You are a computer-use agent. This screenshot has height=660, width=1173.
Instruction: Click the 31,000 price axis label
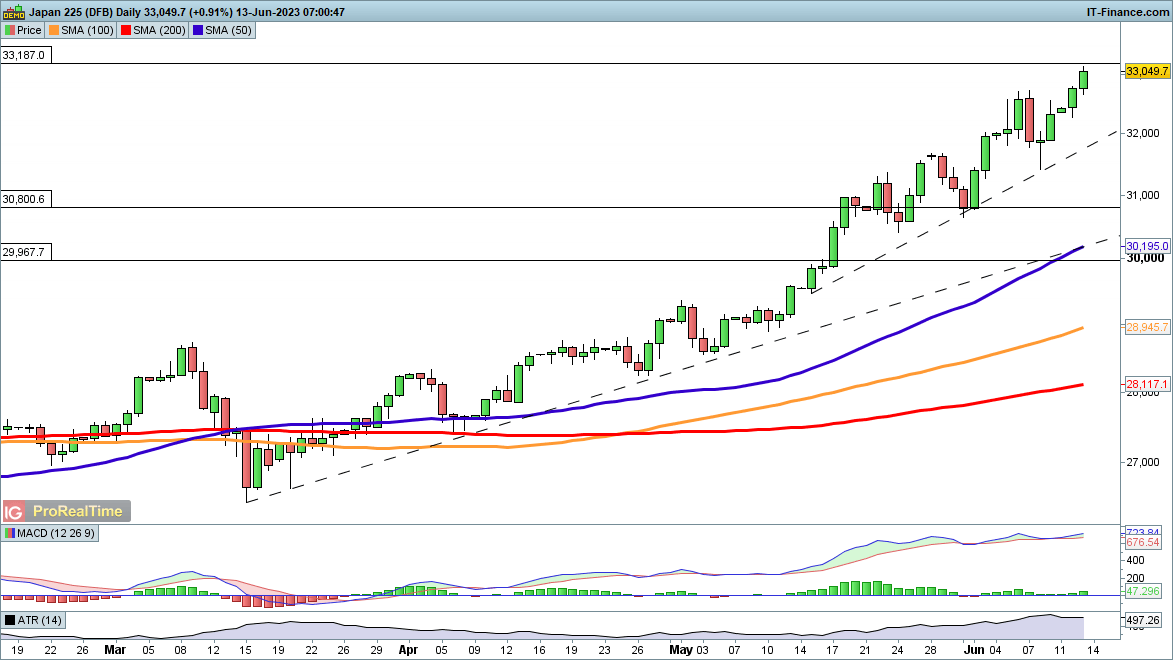(x=1143, y=195)
